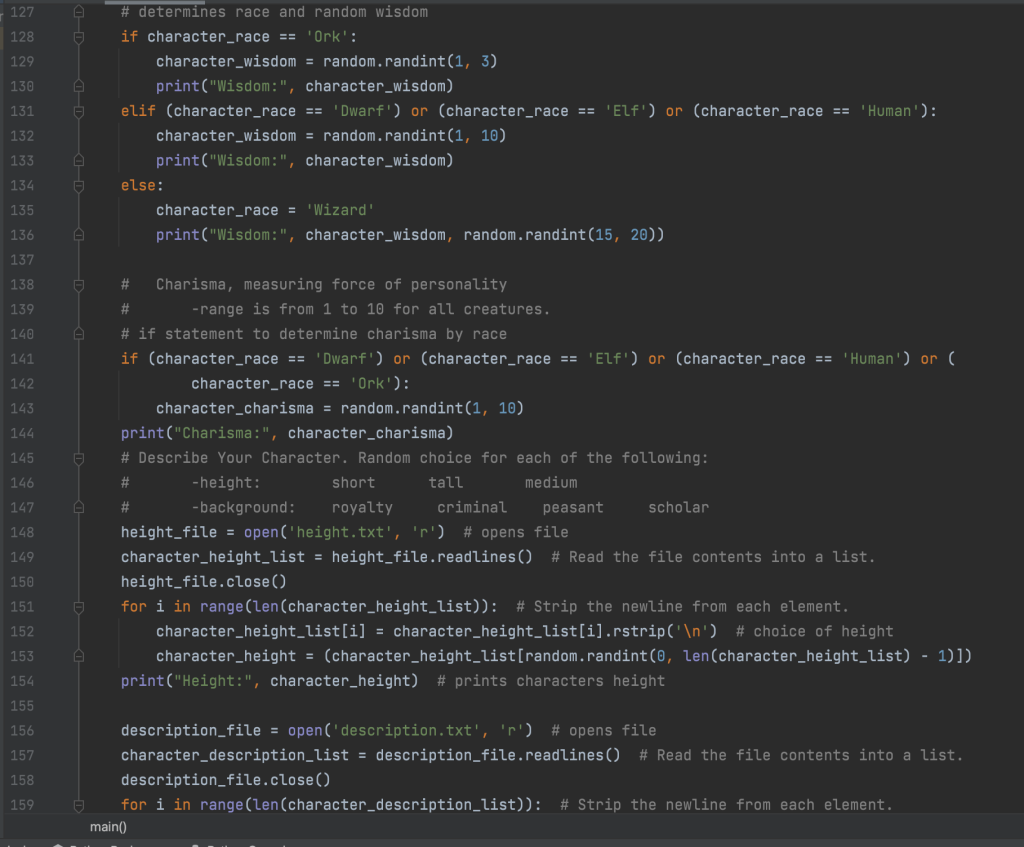Collapse the for loop fold at line 159

pyautogui.click(x=79, y=805)
